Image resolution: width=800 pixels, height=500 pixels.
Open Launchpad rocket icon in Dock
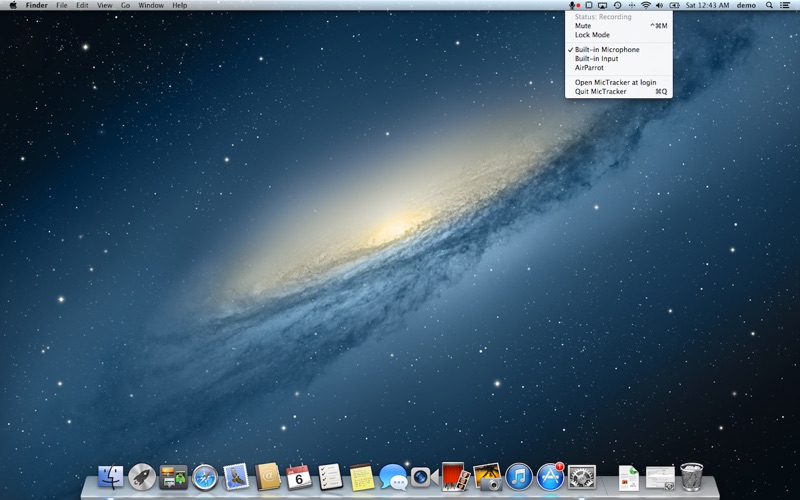[142, 477]
